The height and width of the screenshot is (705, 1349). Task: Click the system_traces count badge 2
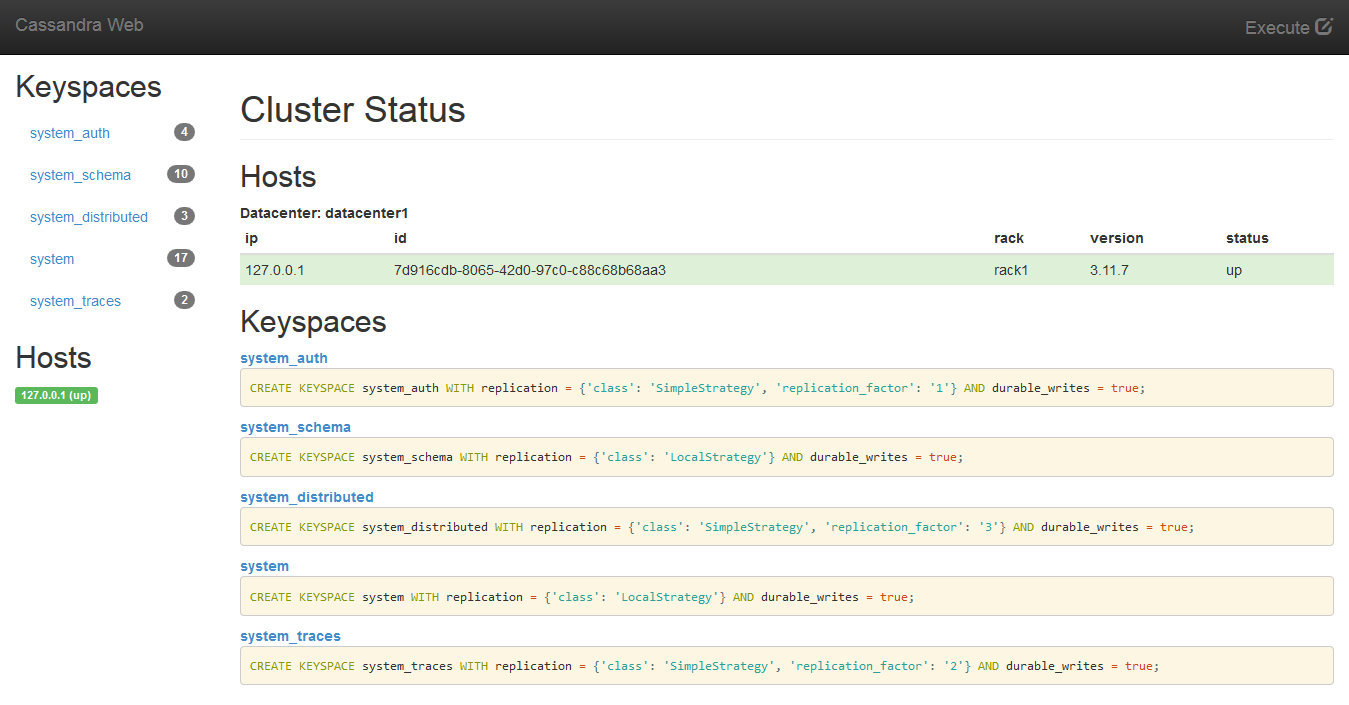(184, 300)
